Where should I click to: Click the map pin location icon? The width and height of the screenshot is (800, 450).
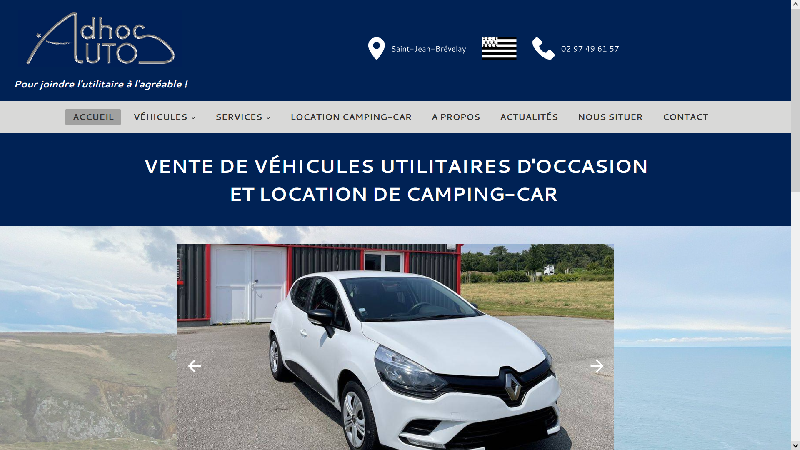(376, 48)
